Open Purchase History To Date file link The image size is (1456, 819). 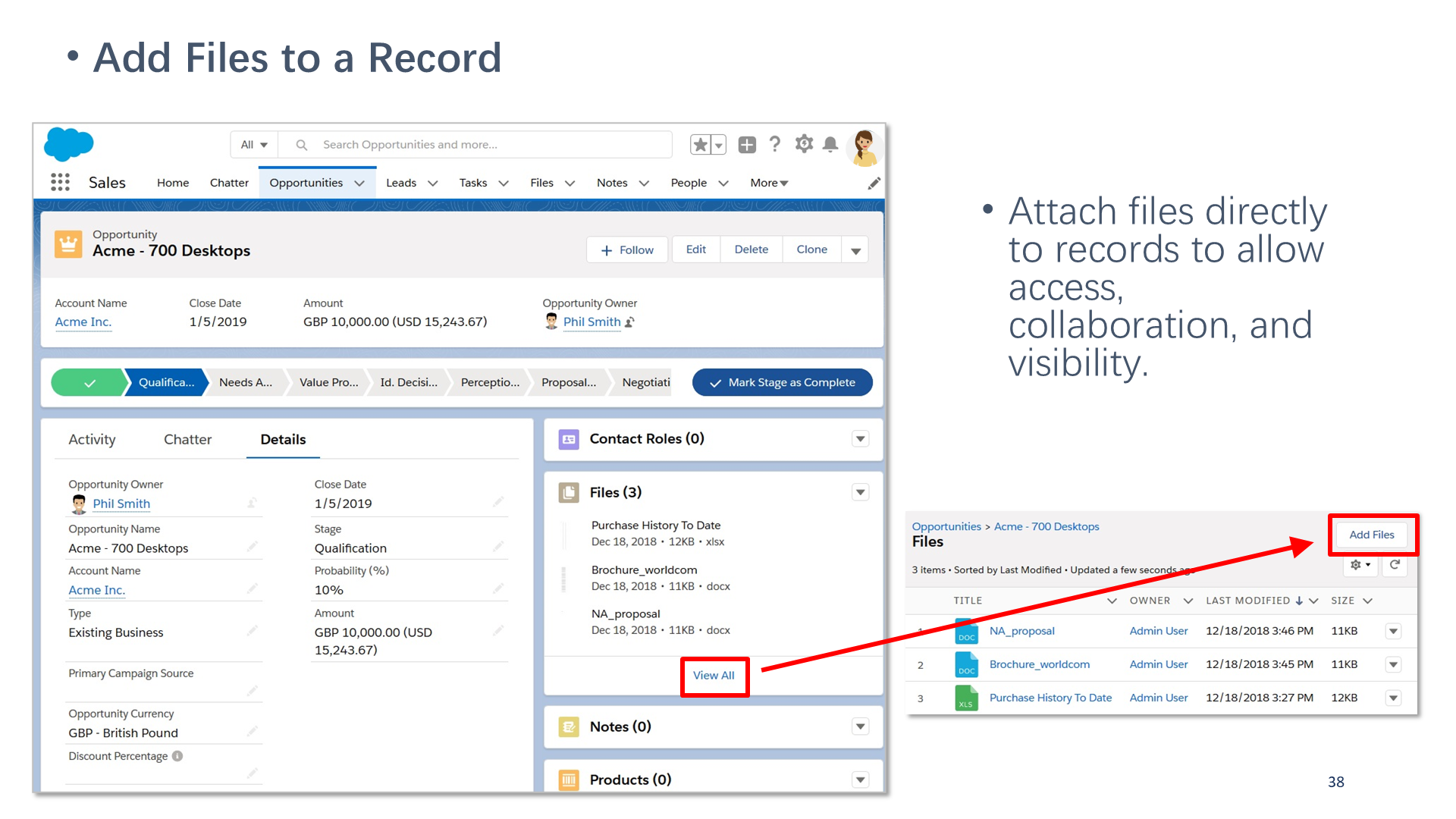pyautogui.click(x=1050, y=698)
